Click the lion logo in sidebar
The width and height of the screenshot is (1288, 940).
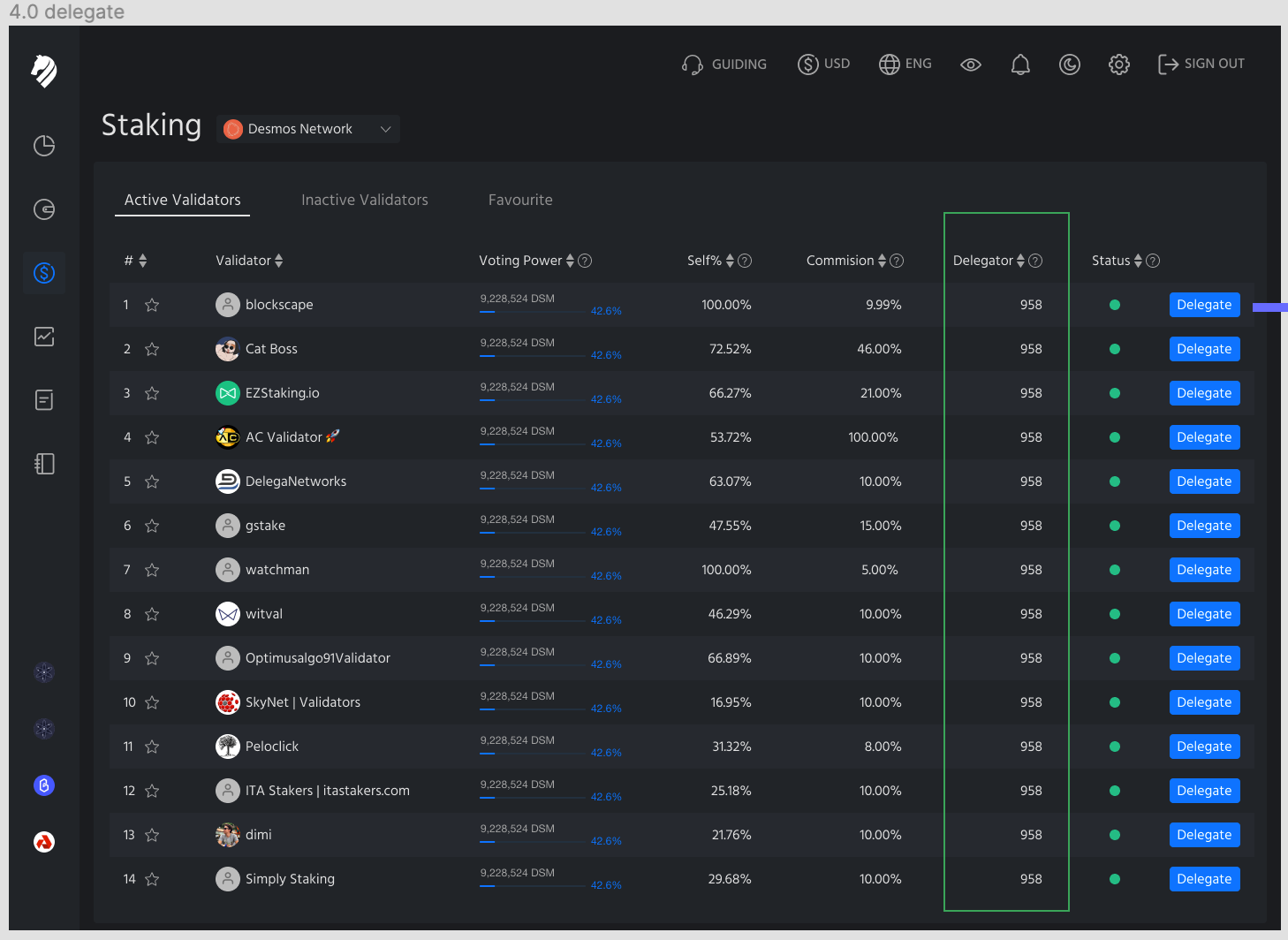click(44, 71)
